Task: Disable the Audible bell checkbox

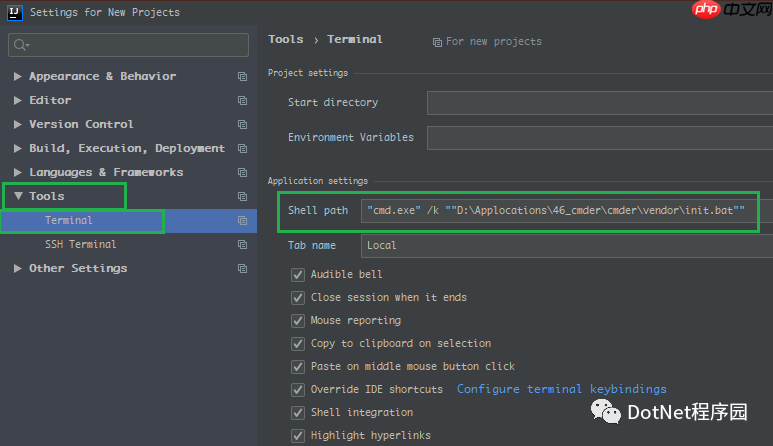Action: (298, 275)
